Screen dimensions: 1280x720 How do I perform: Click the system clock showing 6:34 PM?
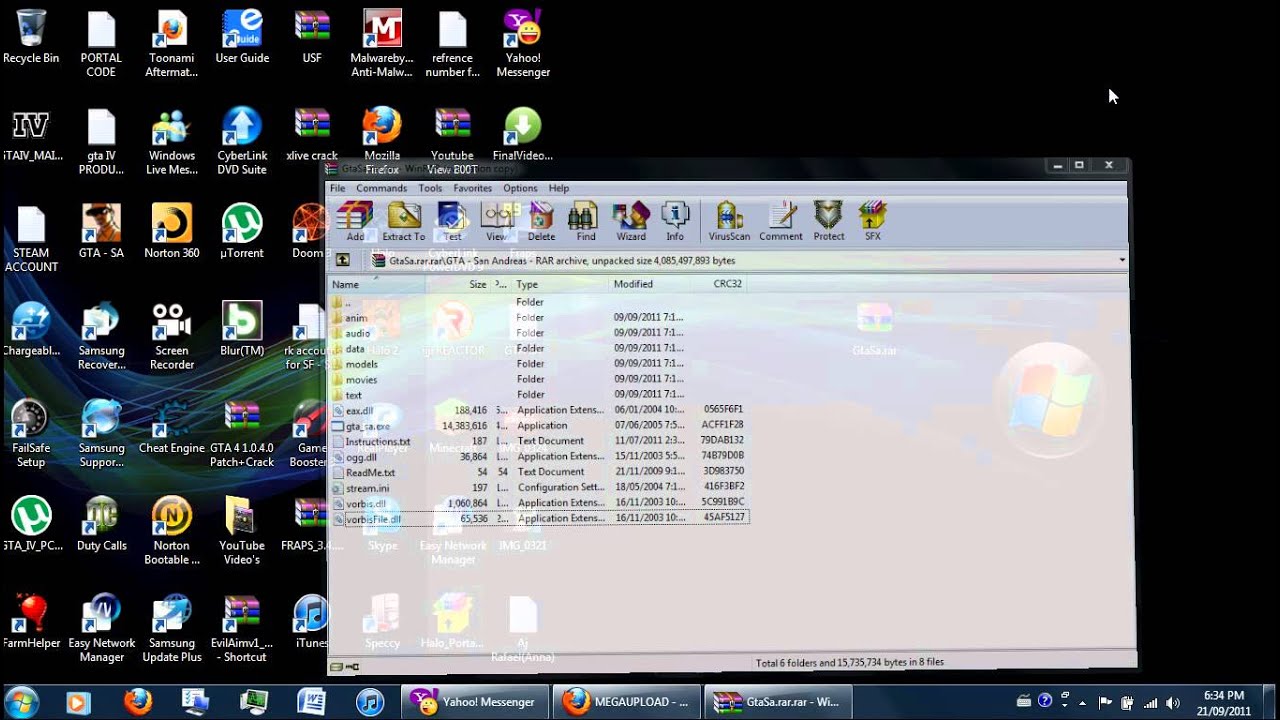pyautogui.click(x=1225, y=702)
